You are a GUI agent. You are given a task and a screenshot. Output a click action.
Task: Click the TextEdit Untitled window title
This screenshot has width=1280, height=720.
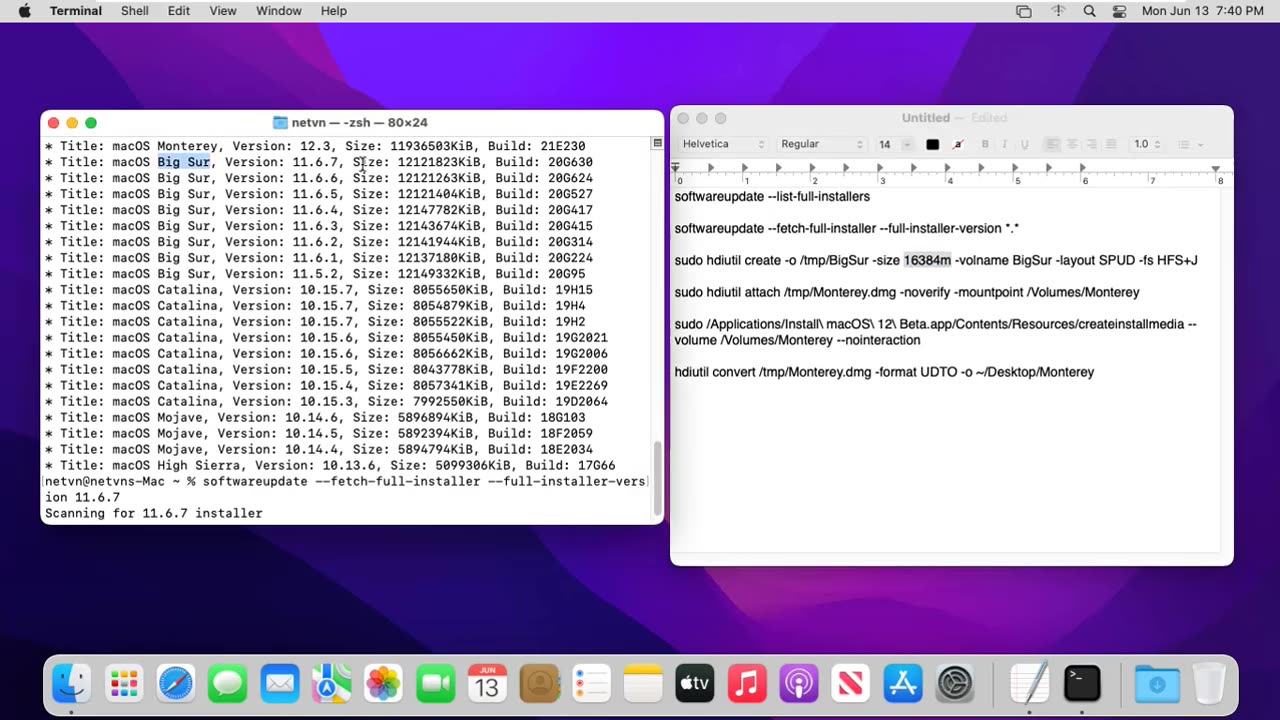point(926,118)
